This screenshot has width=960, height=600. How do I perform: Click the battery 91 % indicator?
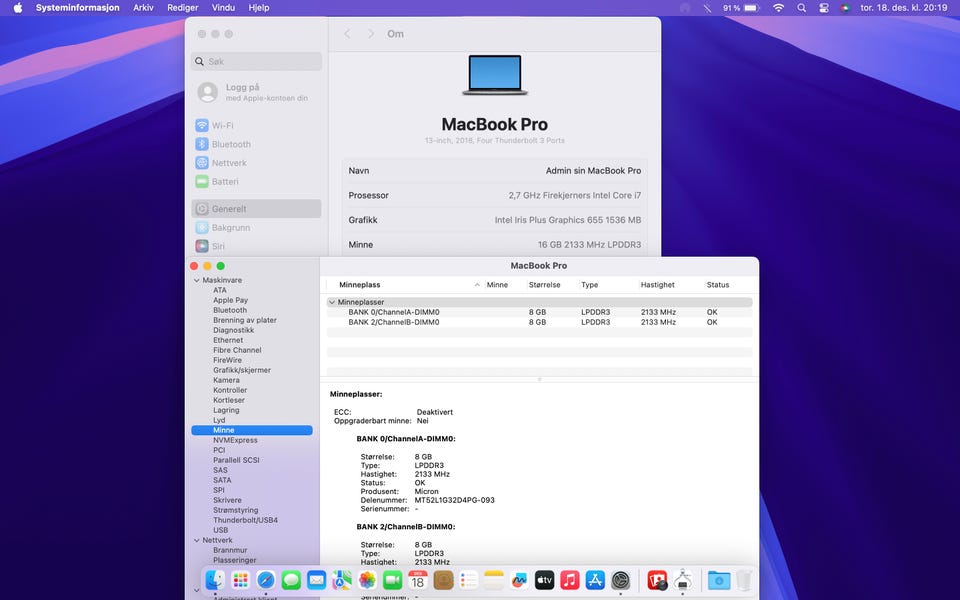coord(741,8)
